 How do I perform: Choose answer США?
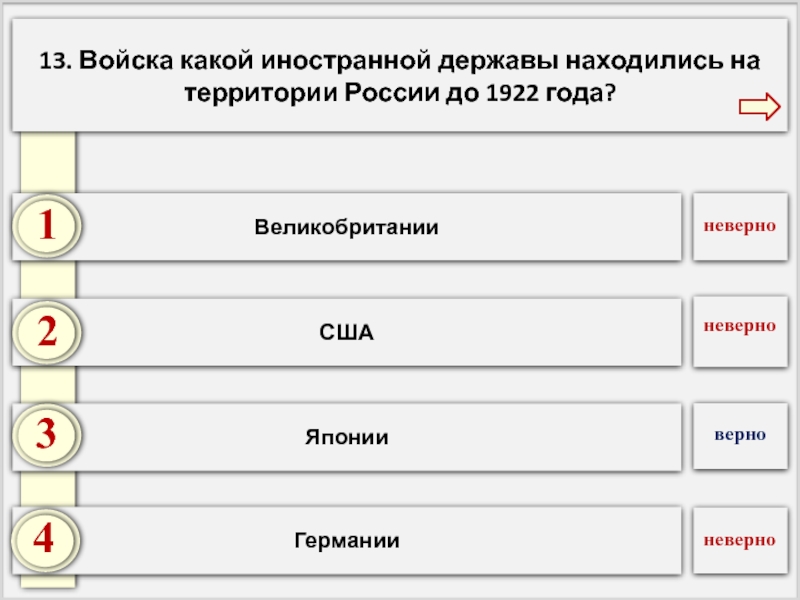click(x=346, y=333)
